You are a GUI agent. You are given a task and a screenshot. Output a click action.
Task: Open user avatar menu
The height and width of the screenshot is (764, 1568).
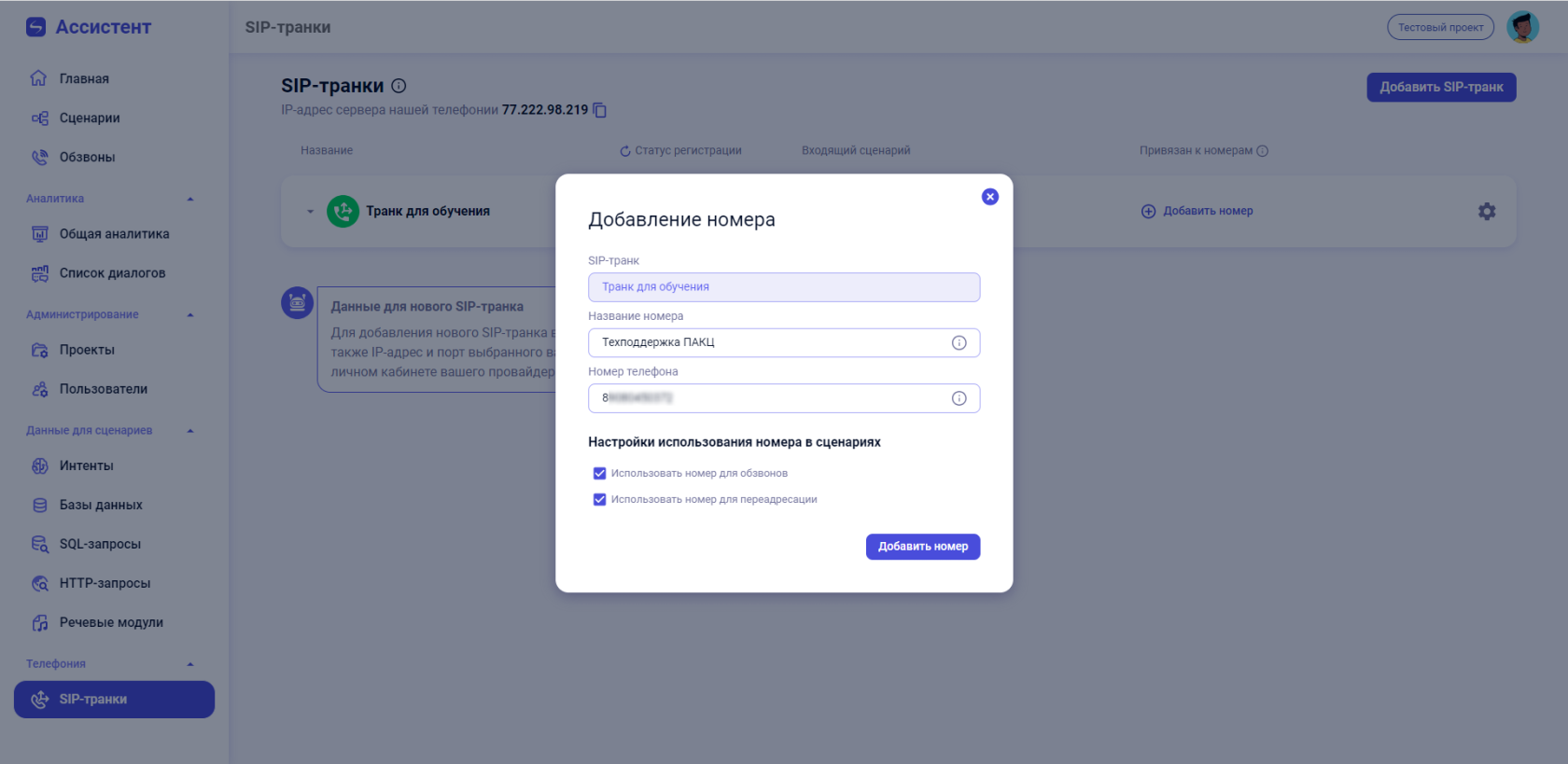(1522, 27)
